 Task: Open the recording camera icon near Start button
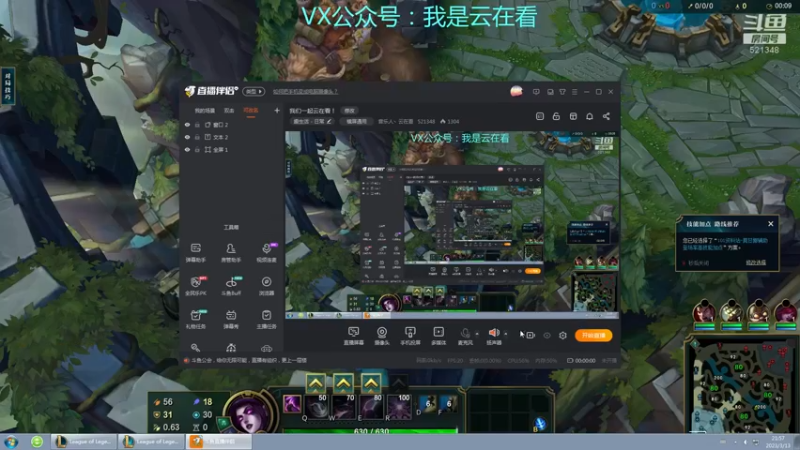pyautogui.click(x=531, y=335)
